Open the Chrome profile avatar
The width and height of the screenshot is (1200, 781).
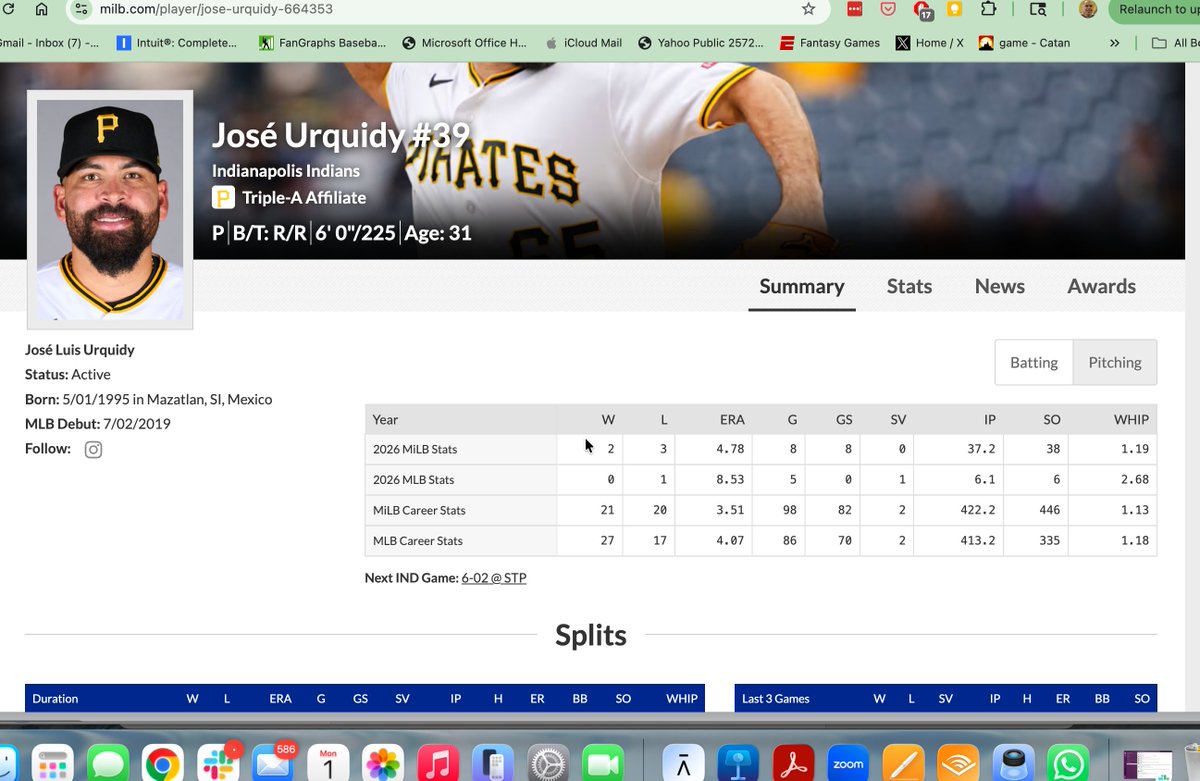tap(1088, 9)
